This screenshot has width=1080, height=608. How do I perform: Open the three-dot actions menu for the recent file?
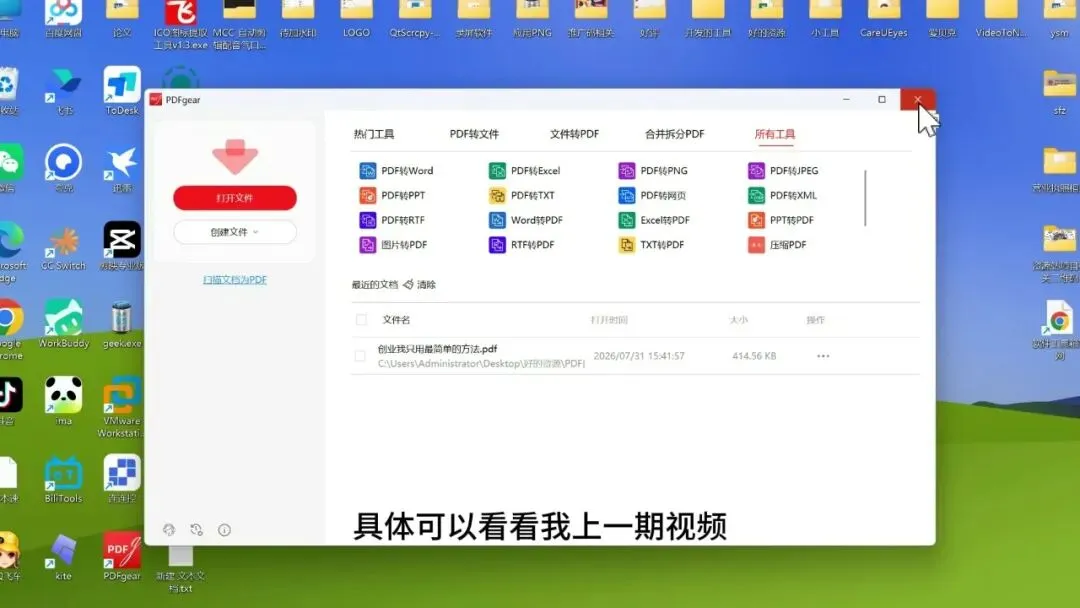click(x=823, y=356)
